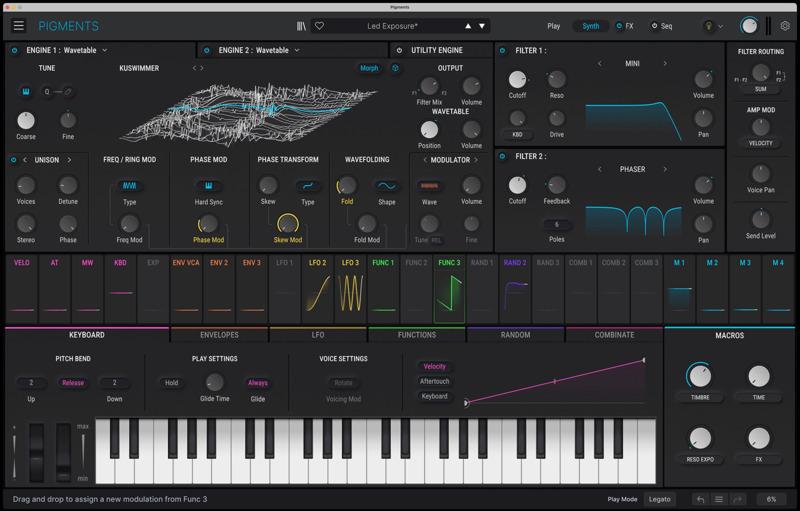Open the preset library browser icon
The height and width of the screenshot is (511, 800).
coord(301,26)
